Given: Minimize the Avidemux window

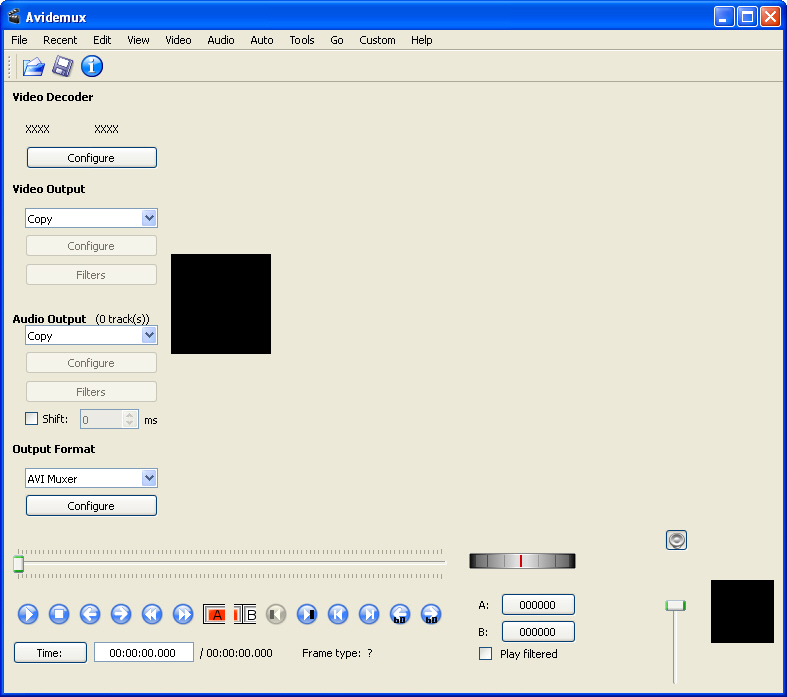Looking at the screenshot, I should [724, 17].
